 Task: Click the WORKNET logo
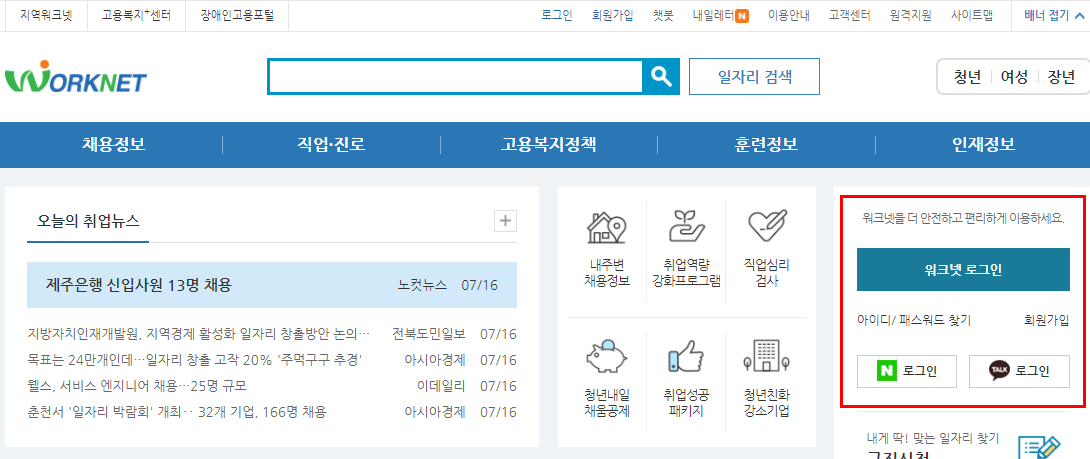76,76
